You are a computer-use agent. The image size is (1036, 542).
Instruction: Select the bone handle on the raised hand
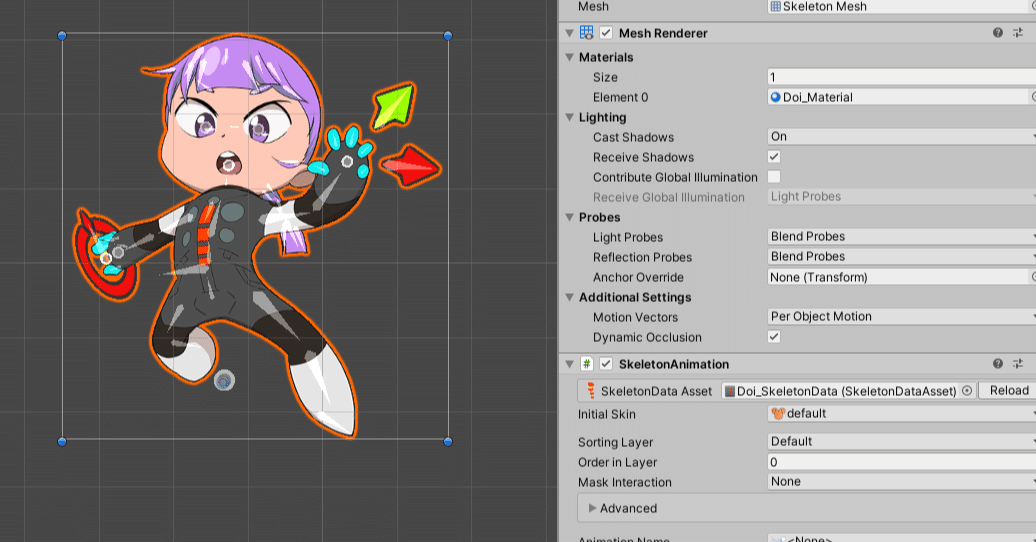tap(348, 161)
